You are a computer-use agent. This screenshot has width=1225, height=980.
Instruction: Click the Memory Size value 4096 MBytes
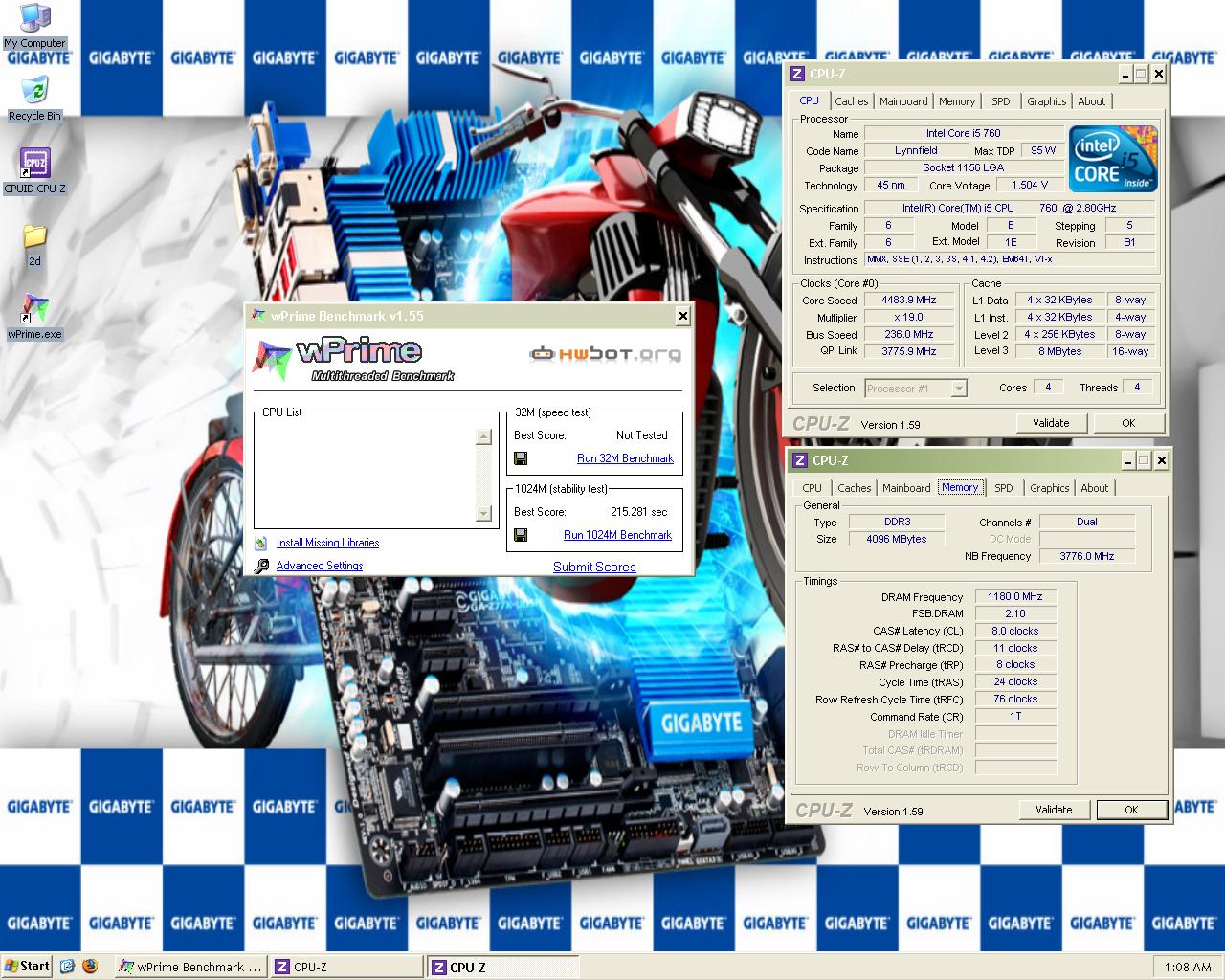tap(897, 539)
